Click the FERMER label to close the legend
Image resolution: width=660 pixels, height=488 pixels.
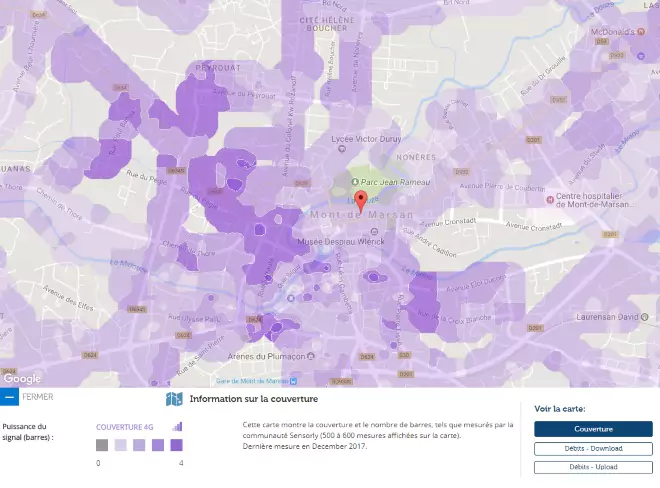click(x=37, y=397)
